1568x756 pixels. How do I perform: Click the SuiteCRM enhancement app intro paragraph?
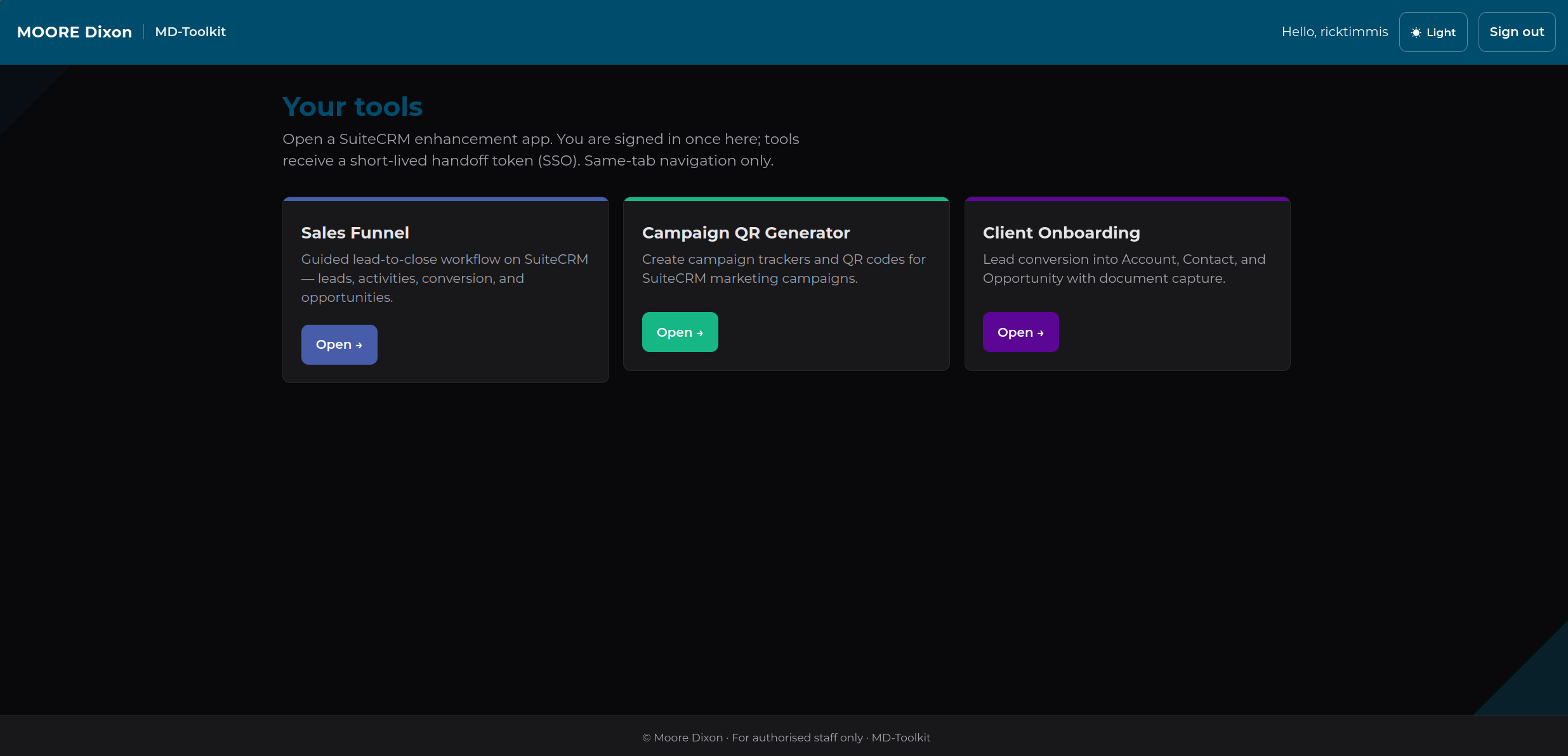(541, 150)
